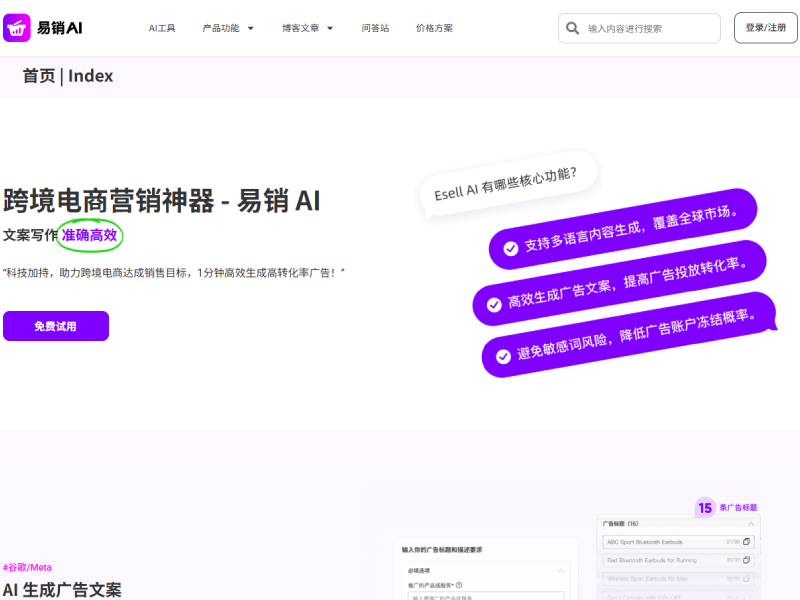
Task: Collapse the 广告标题 (15) panel chevron
Action: (751, 524)
